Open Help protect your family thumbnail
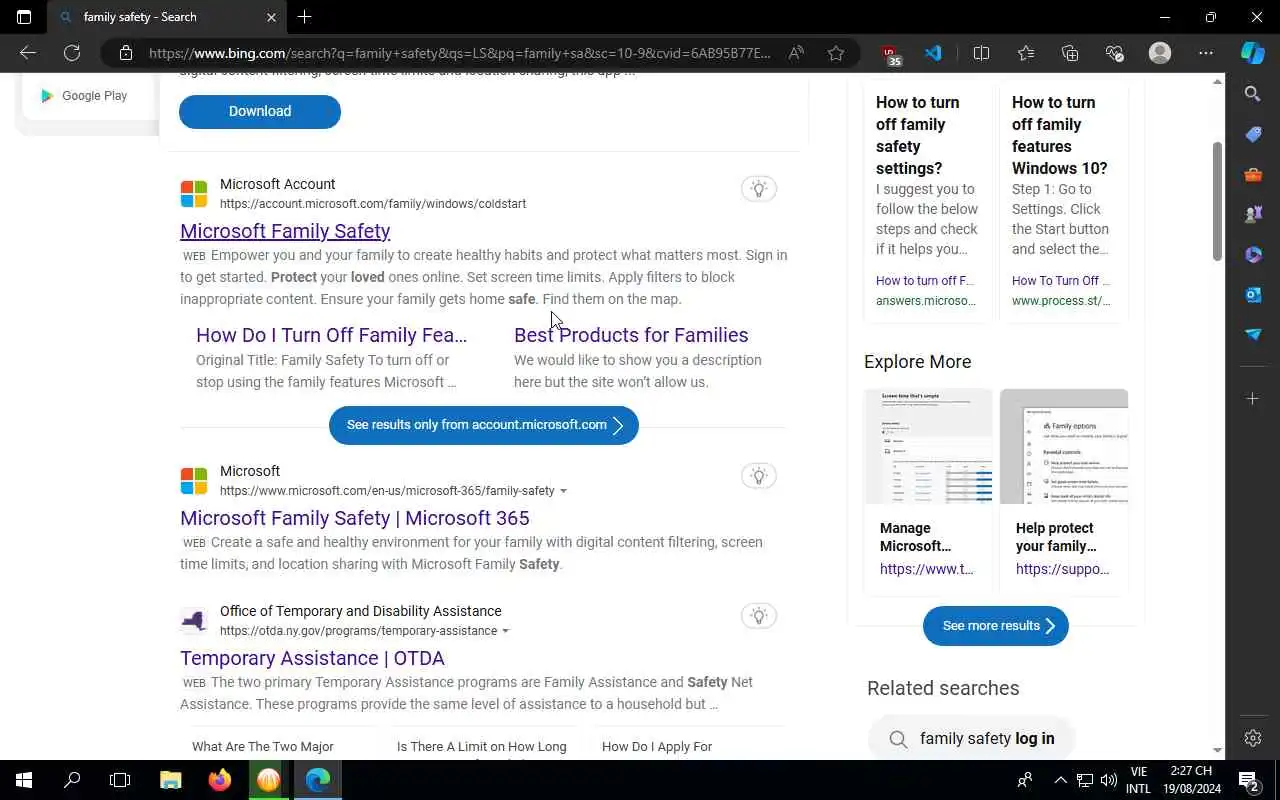The height and width of the screenshot is (800, 1280). pyautogui.click(x=1064, y=447)
